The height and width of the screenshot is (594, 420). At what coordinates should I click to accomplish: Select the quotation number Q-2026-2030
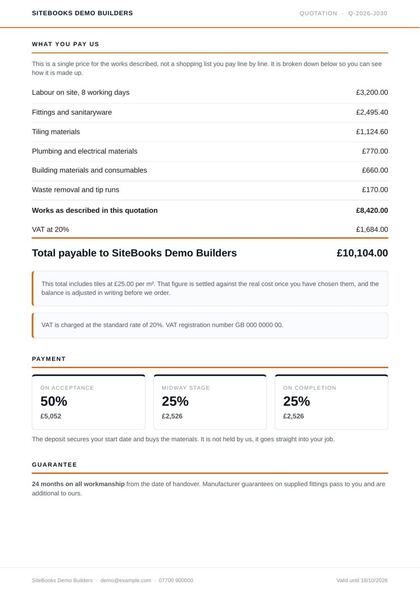point(367,13)
